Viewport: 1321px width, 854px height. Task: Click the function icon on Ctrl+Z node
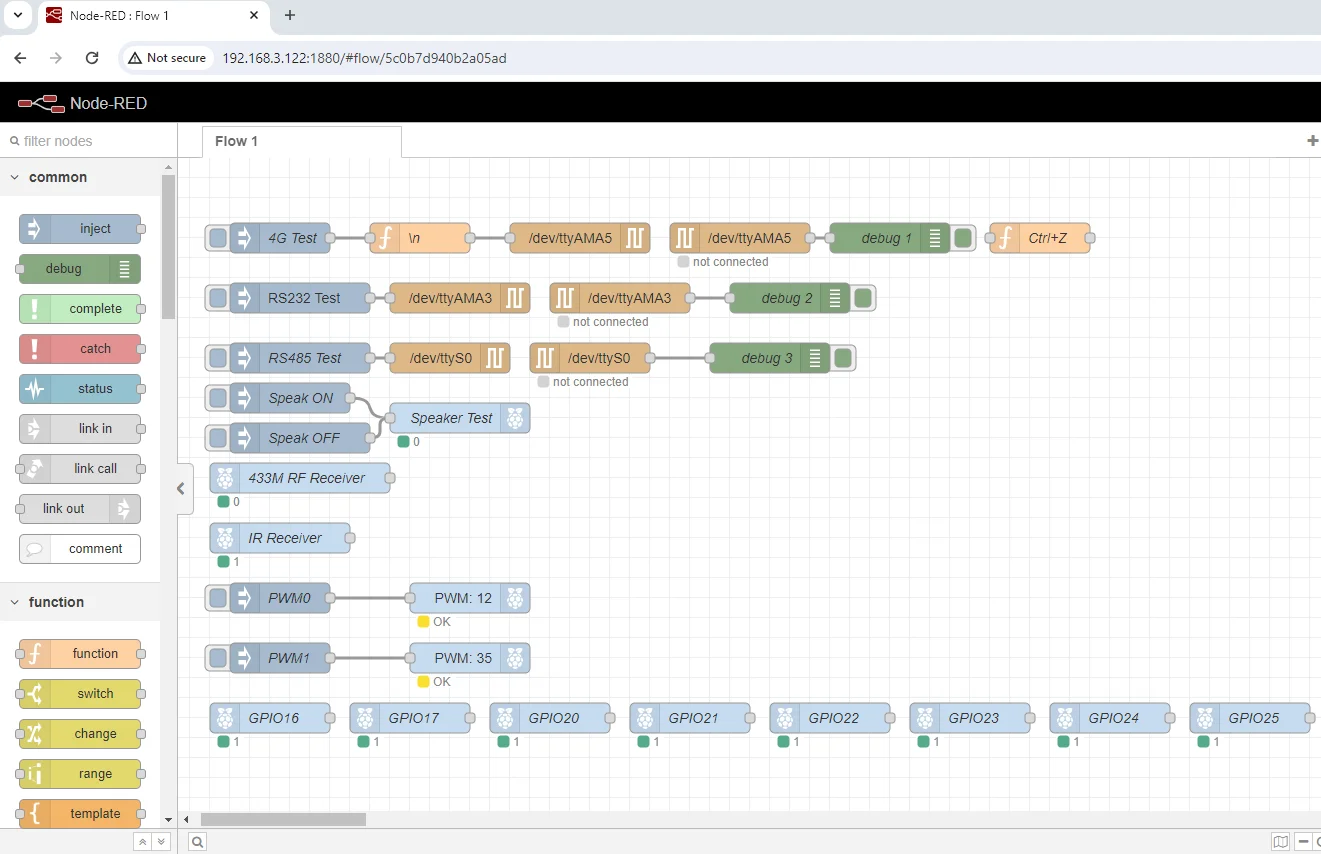point(1004,238)
